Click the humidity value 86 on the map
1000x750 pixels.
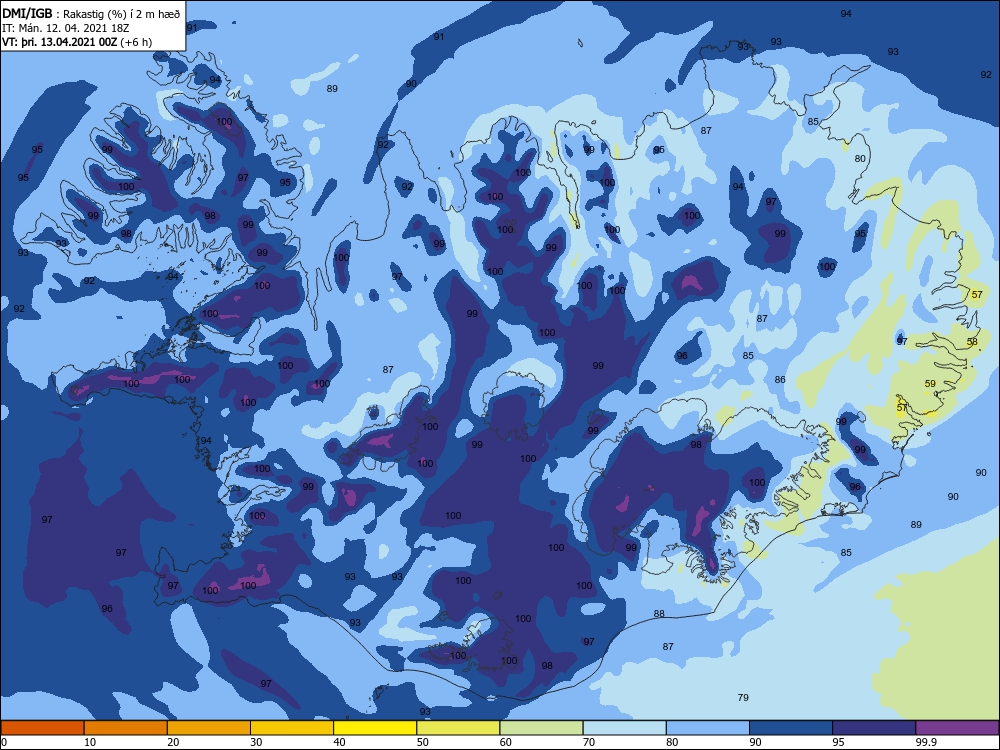(x=780, y=379)
